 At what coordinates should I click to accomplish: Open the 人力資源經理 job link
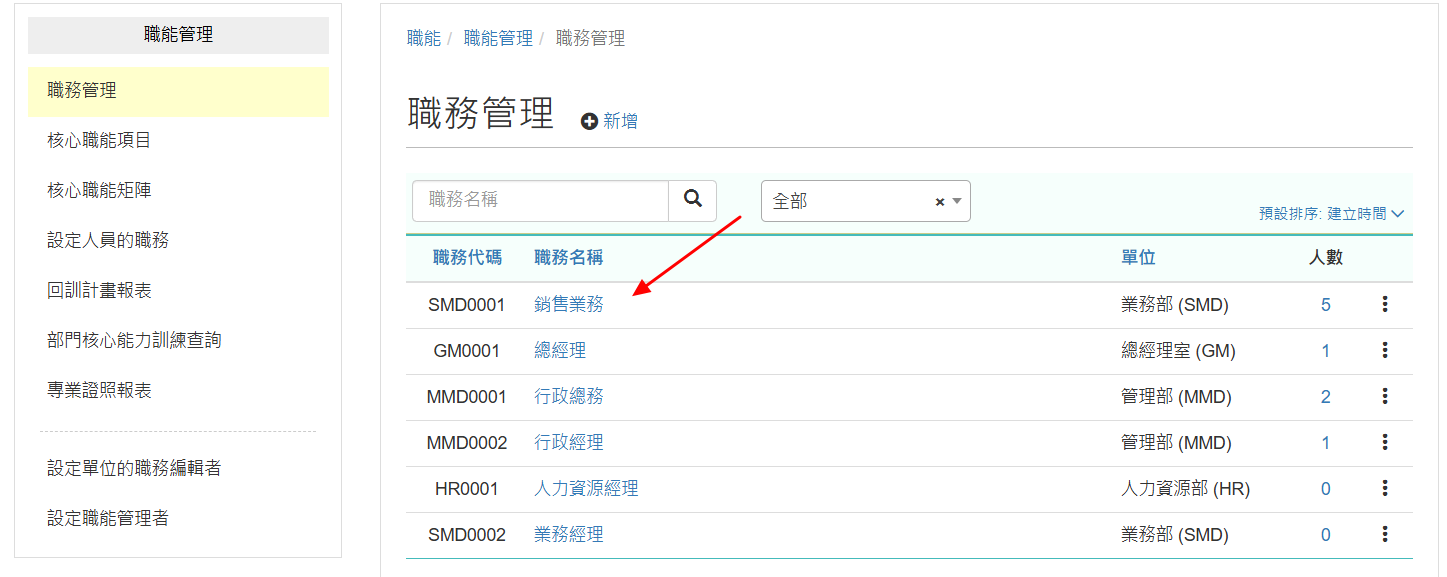click(586, 489)
